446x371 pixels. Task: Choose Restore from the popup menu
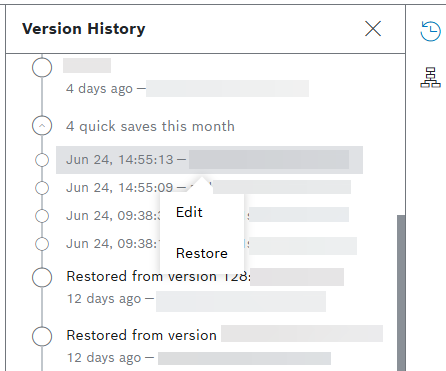(202, 253)
